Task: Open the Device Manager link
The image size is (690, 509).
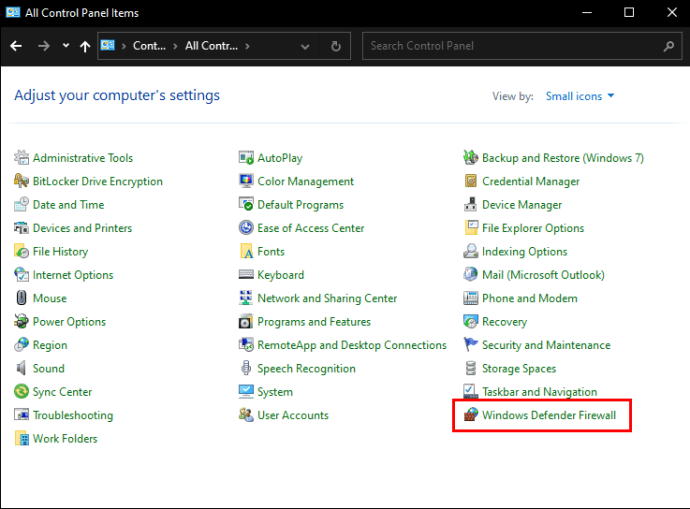Action: [521, 205]
